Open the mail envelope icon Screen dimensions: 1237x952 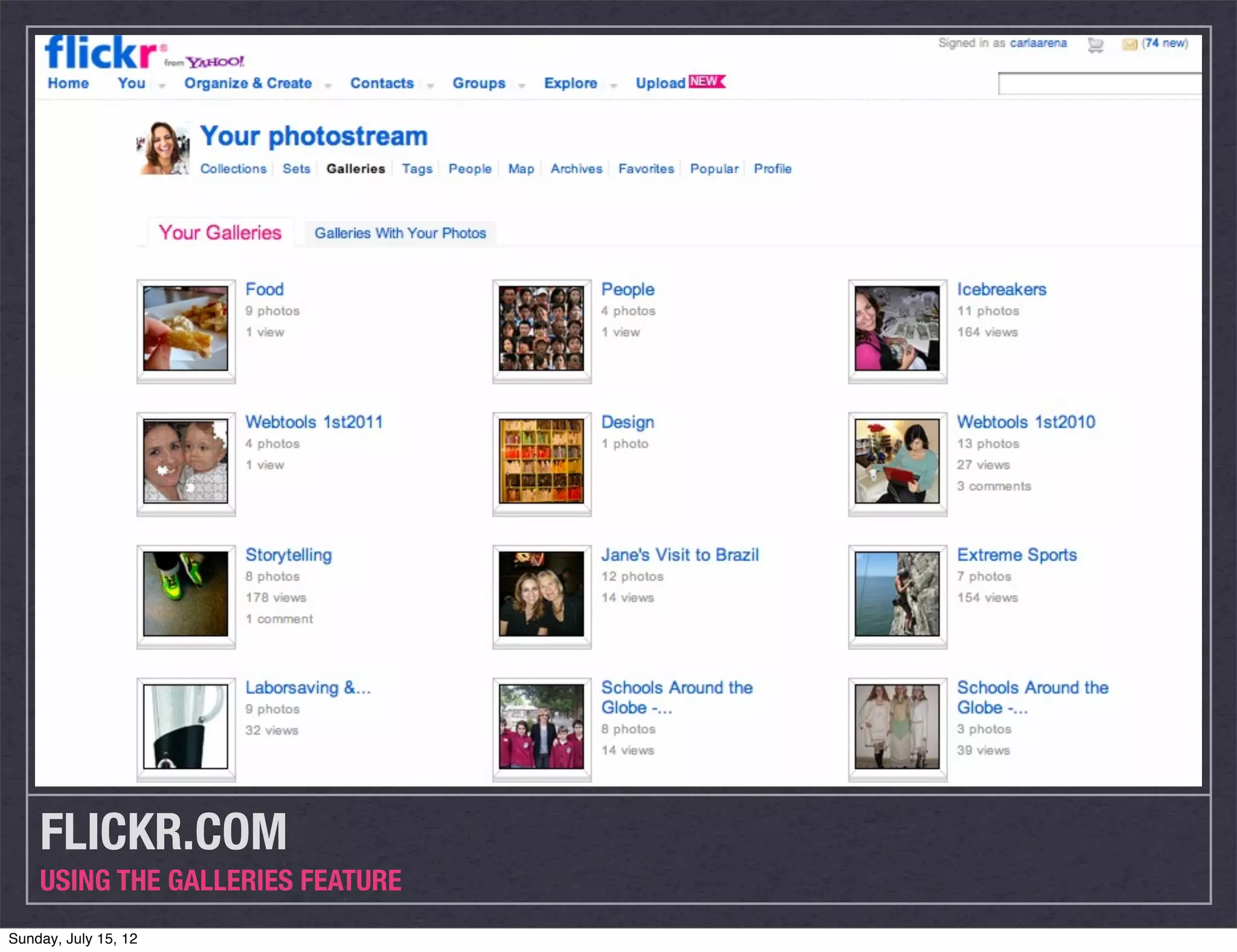point(1129,44)
